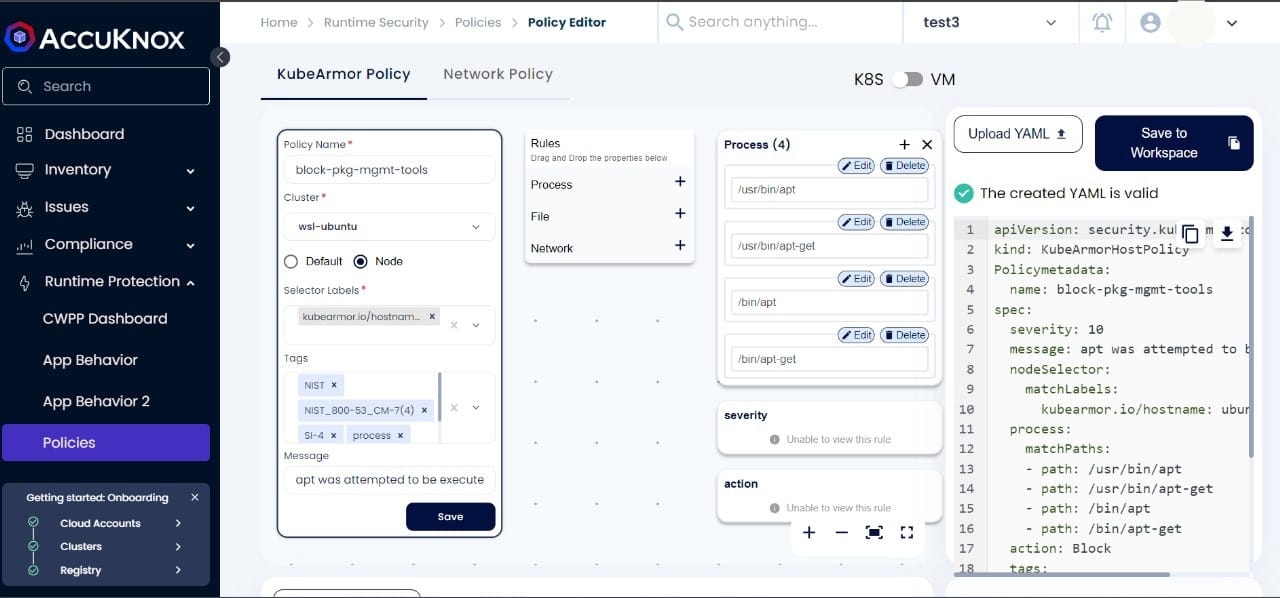Expand the Compliance sidebar menu
The height and width of the screenshot is (598, 1280).
190,245
